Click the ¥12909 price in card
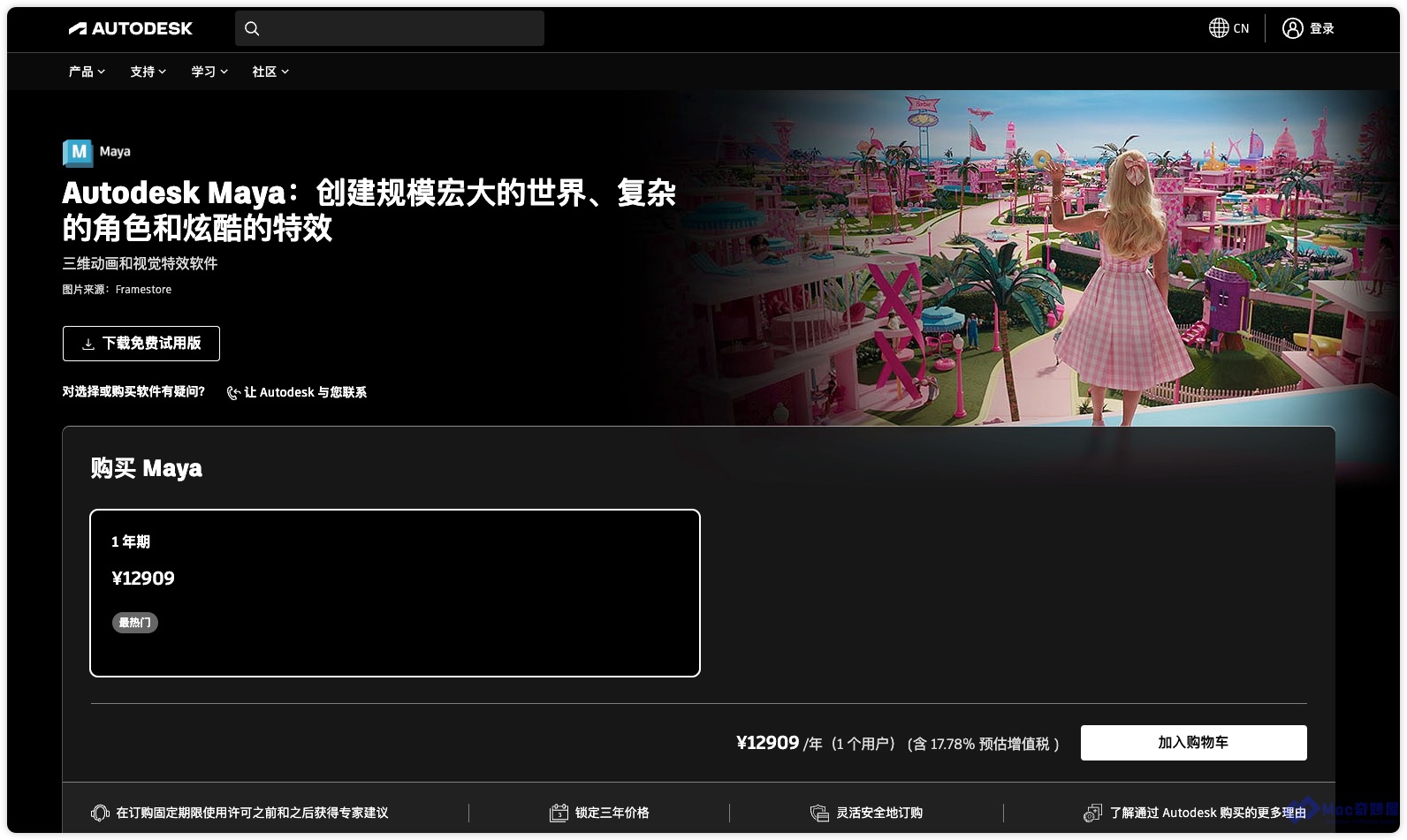Viewport: 1407px width, 840px height. tap(143, 579)
